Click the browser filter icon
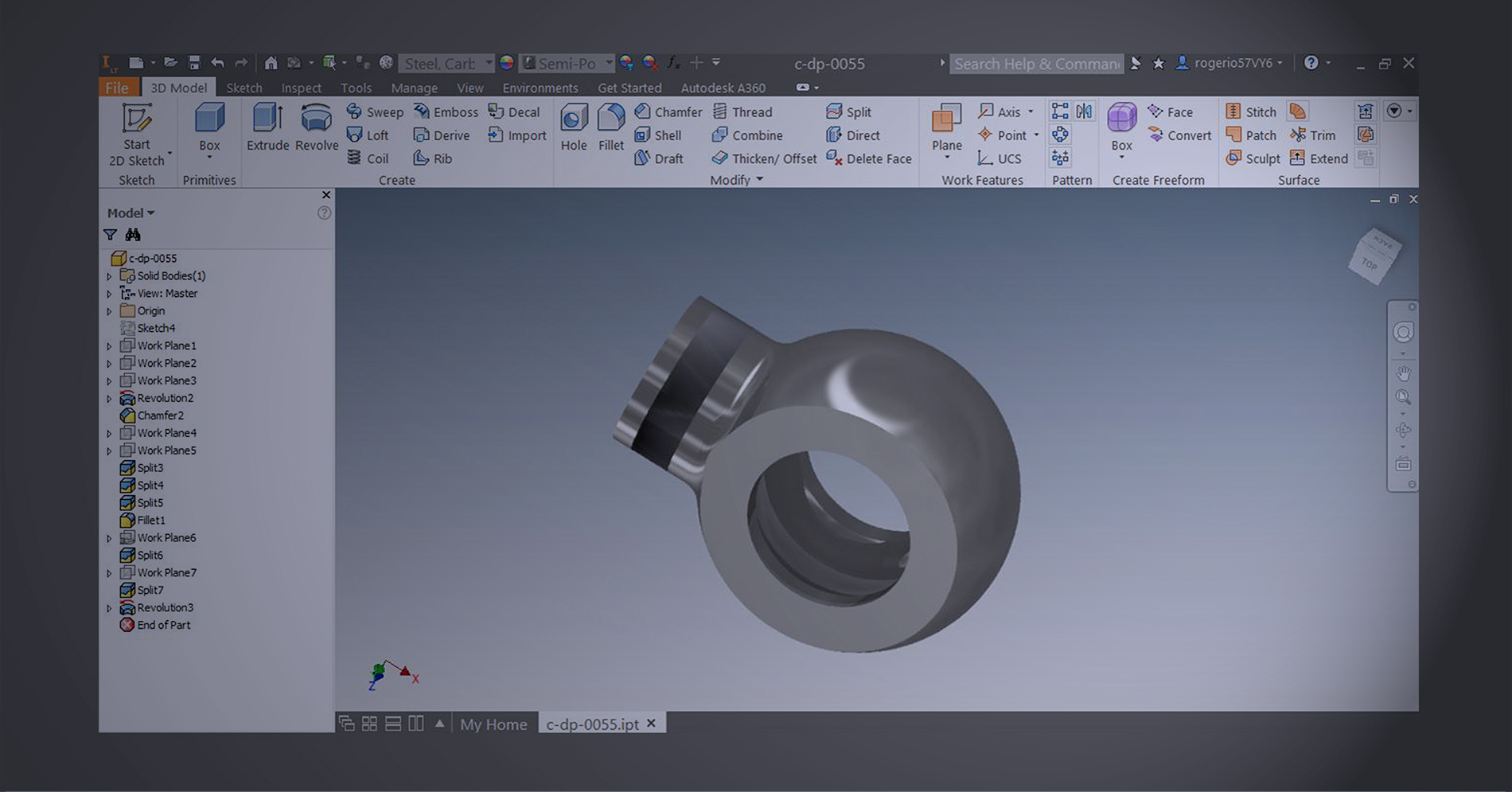1512x792 pixels. pos(111,235)
